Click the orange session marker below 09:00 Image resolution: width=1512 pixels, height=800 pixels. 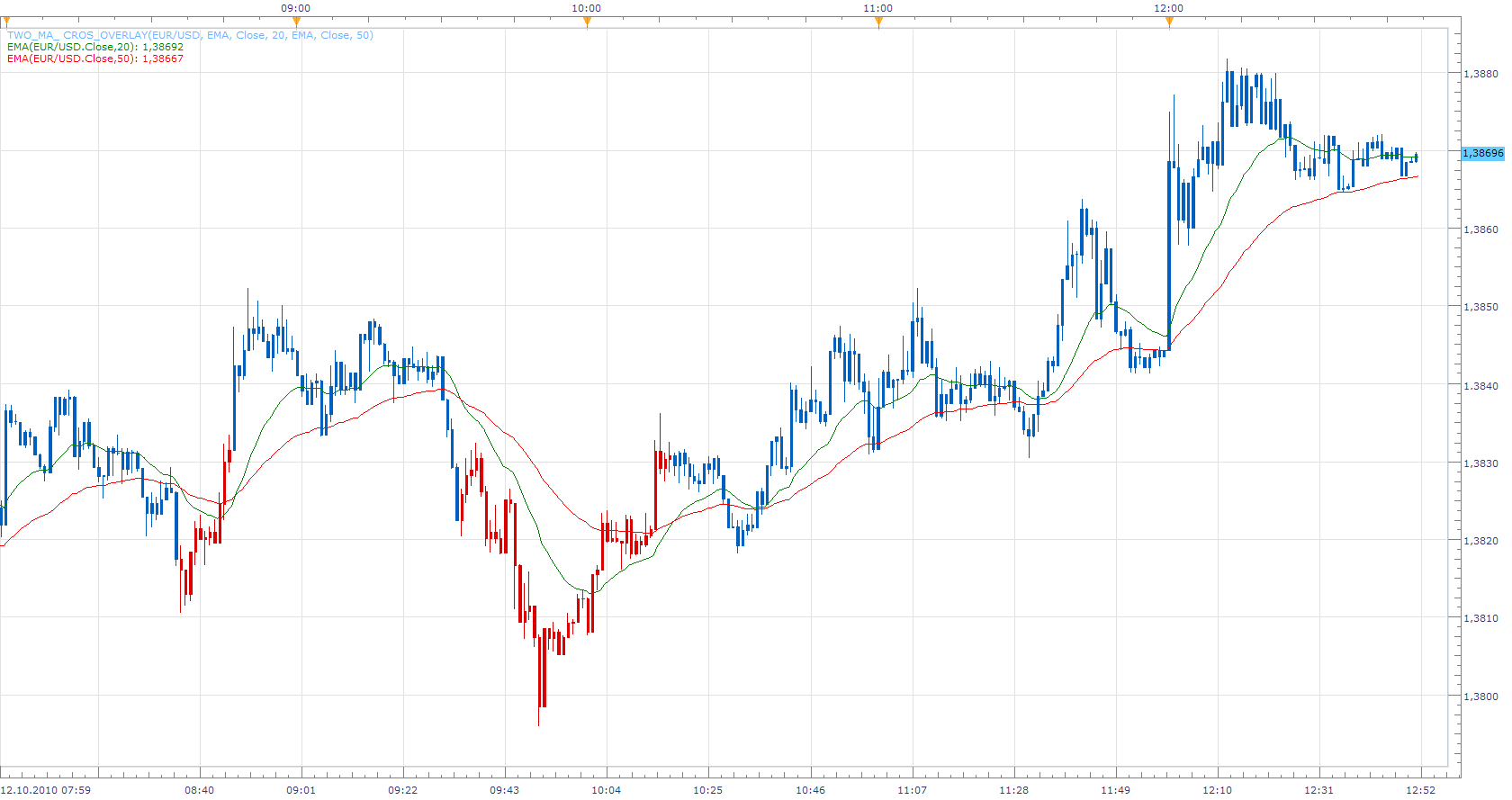click(x=296, y=22)
